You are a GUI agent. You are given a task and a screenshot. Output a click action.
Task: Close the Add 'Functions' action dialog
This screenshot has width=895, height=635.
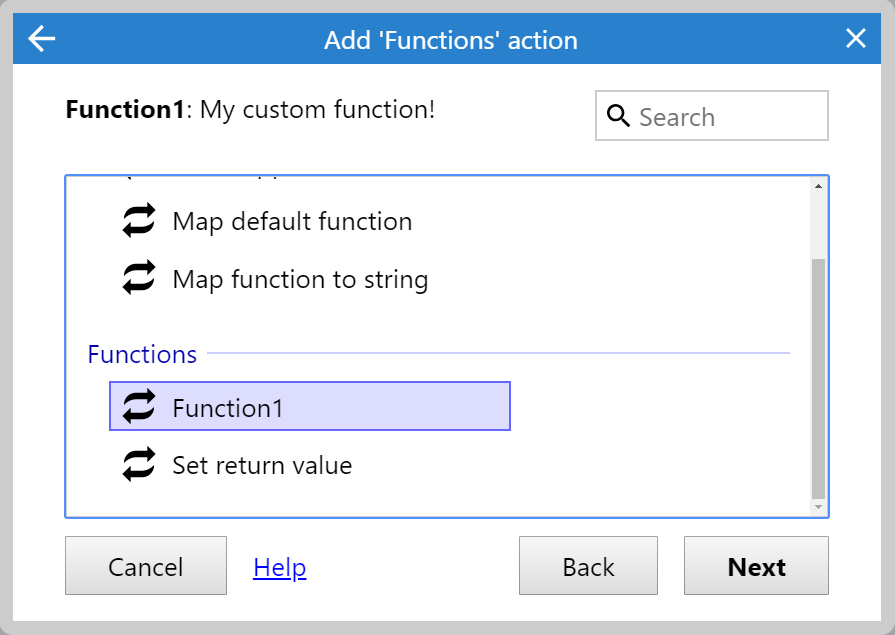[x=855, y=39]
